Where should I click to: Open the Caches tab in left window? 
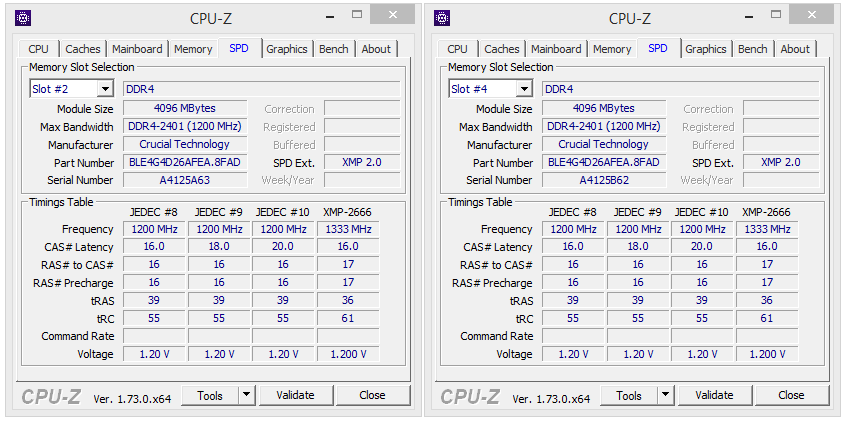83,49
